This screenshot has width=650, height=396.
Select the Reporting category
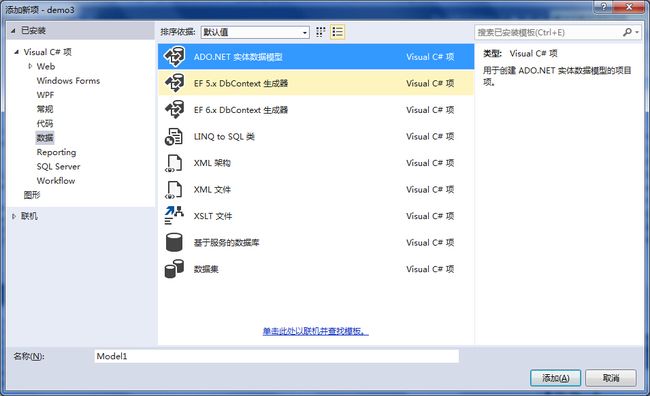click(56, 152)
